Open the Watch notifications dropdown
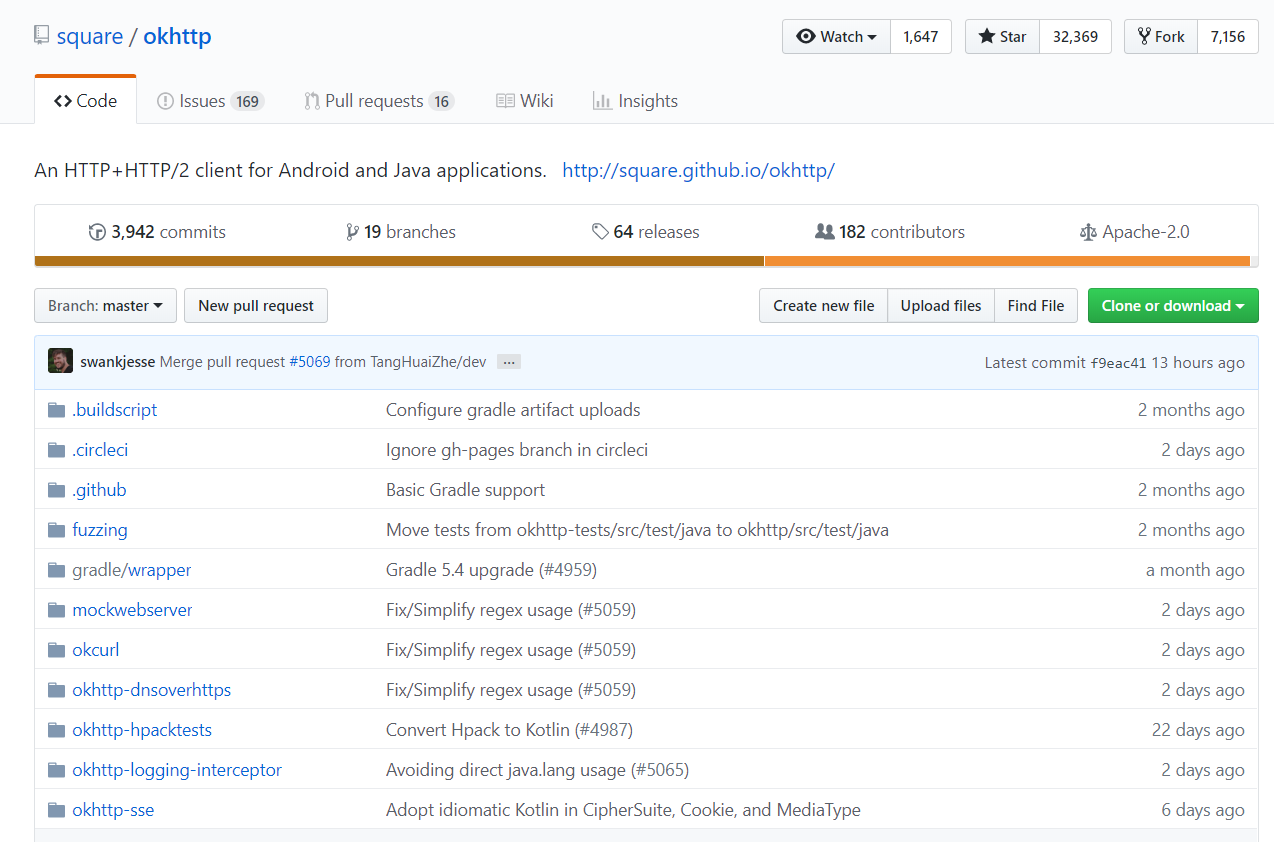This screenshot has width=1274, height=842. coord(837,37)
